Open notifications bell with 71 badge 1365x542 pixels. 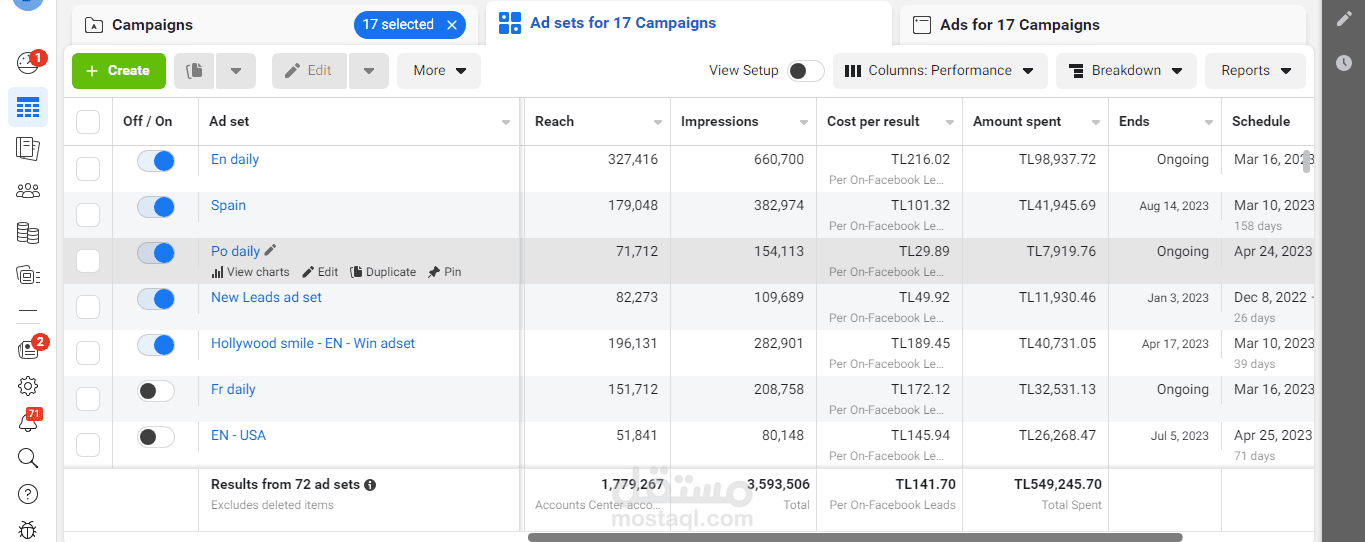point(28,421)
